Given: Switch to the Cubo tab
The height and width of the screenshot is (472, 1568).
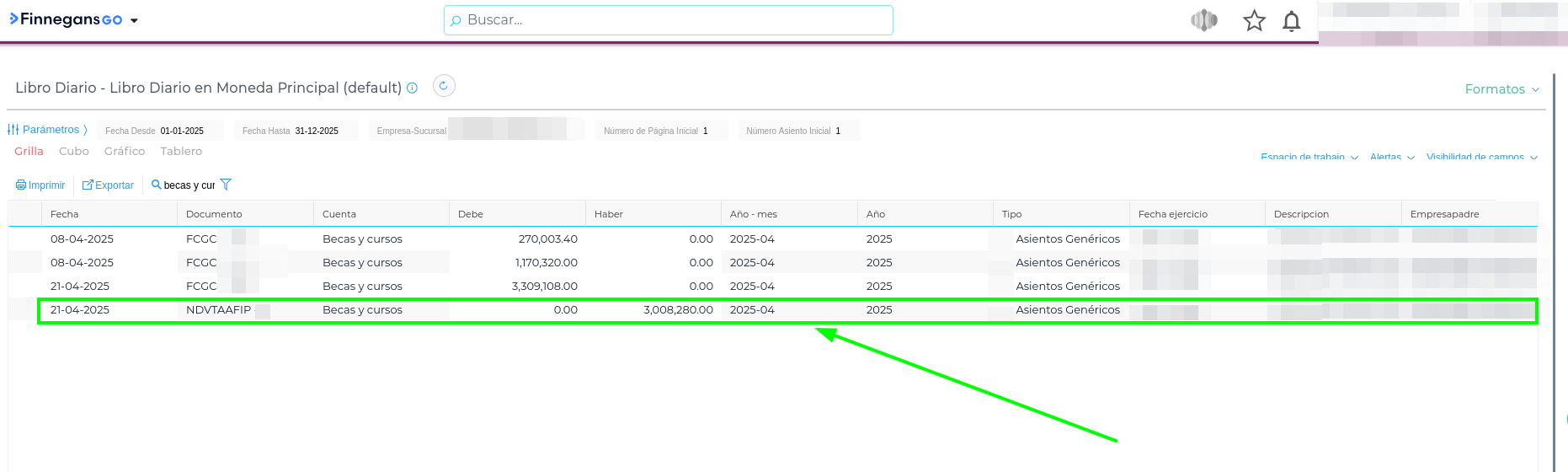Looking at the screenshot, I should pos(74,152).
